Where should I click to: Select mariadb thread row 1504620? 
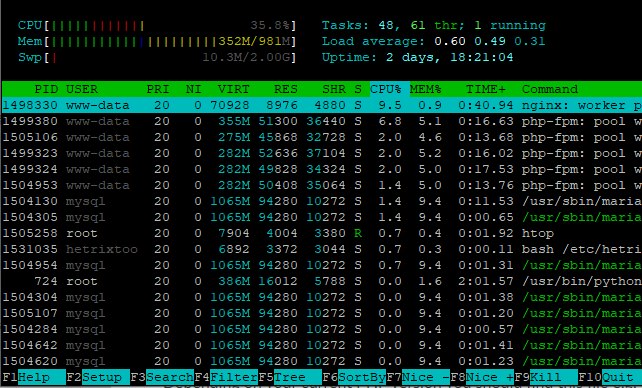322,361
